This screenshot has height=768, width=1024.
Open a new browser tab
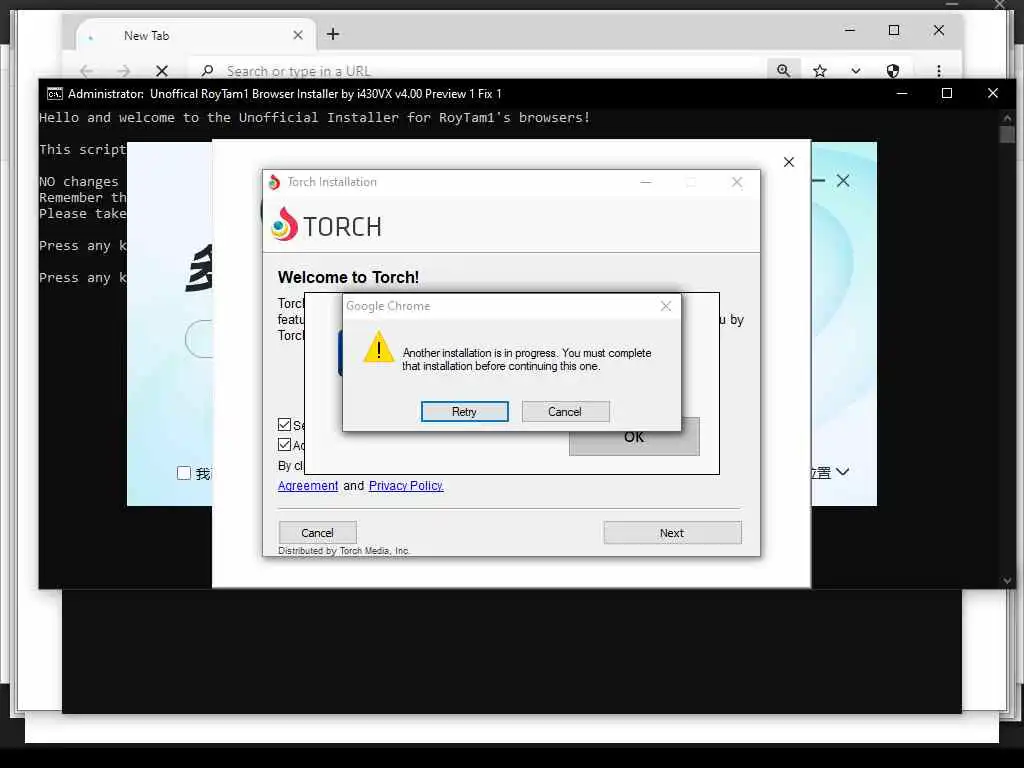coord(333,34)
